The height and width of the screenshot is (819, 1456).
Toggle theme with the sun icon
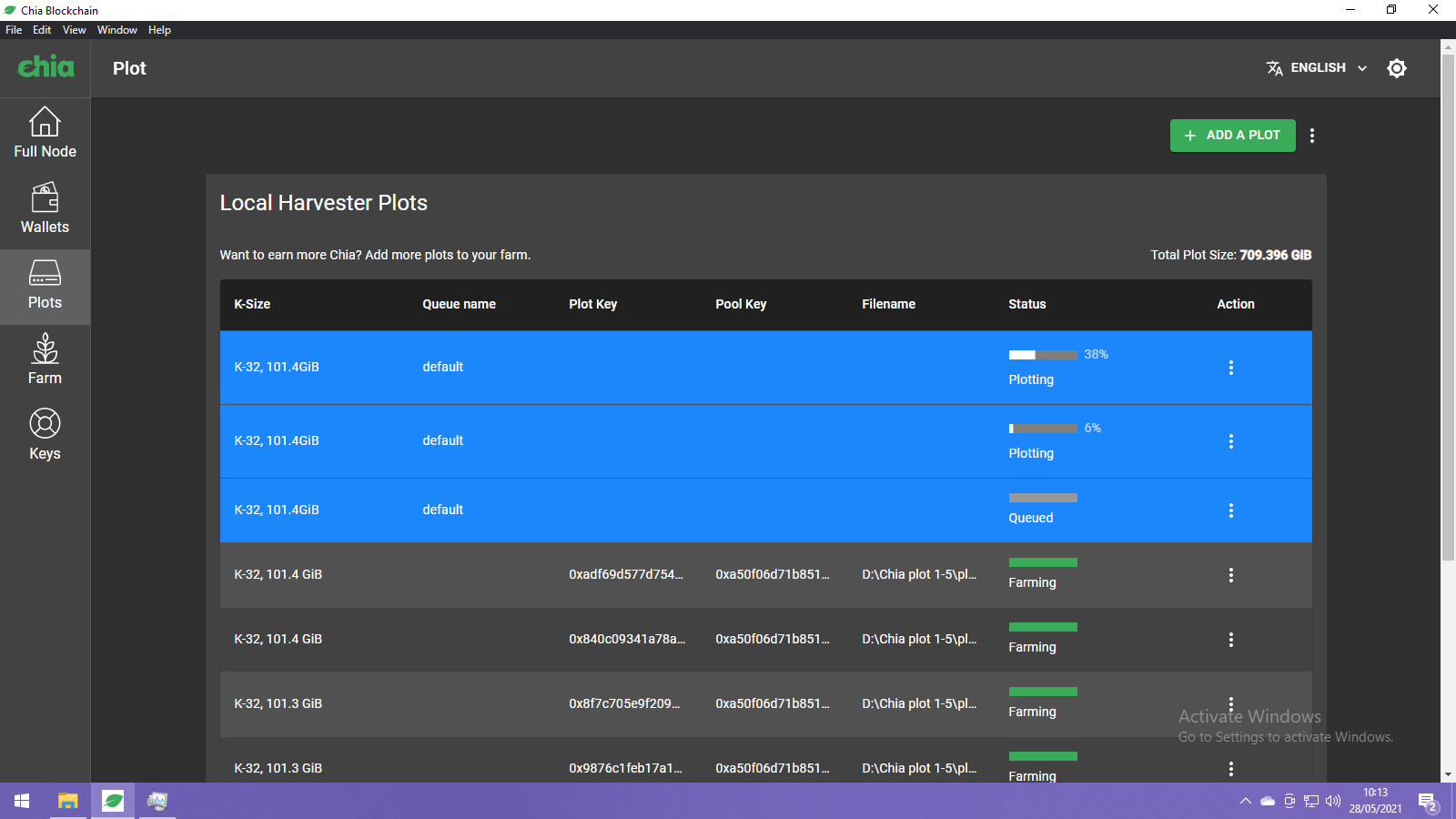pos(1397,68)
